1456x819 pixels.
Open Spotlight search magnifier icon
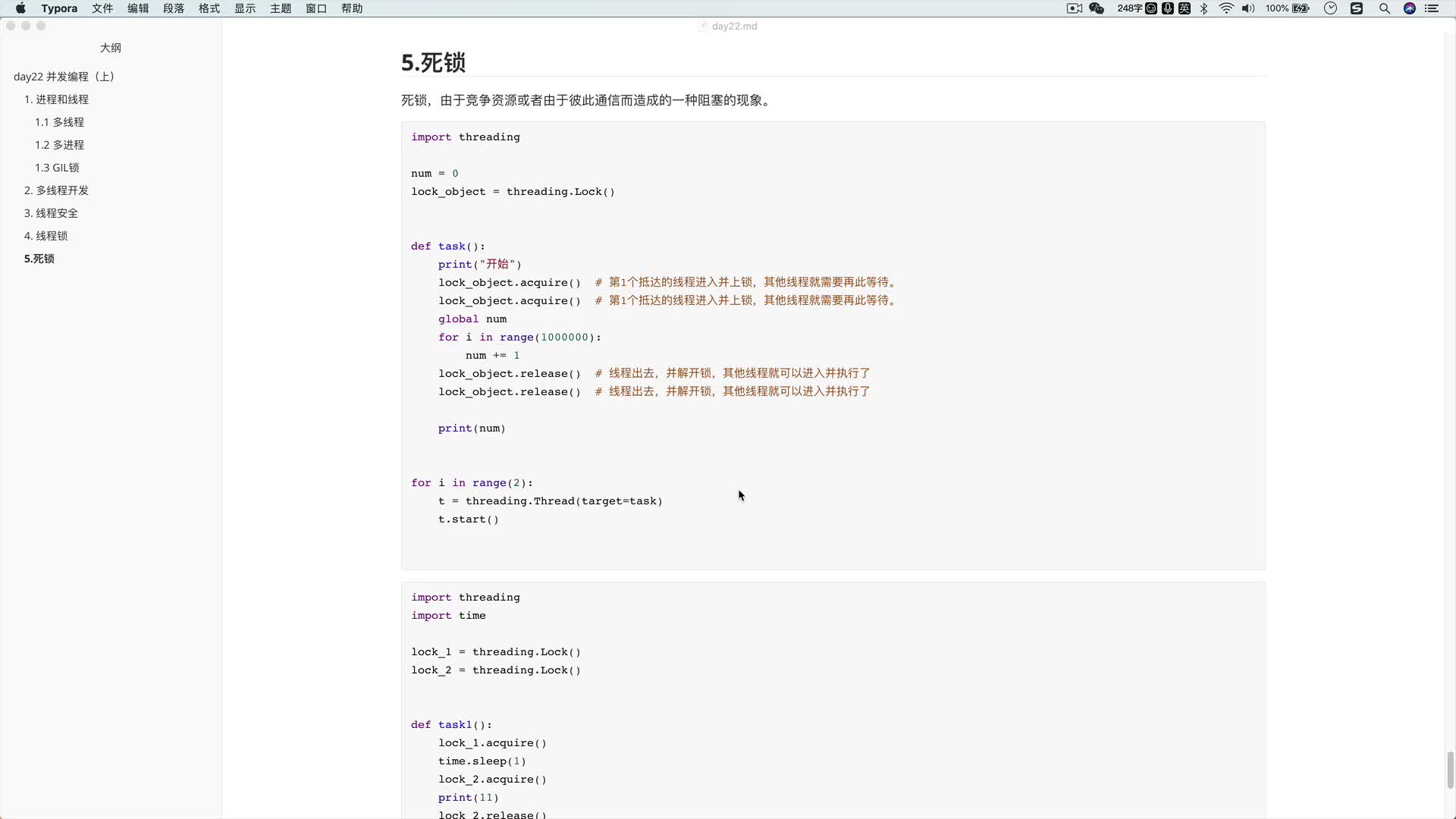pos(1385,8)
